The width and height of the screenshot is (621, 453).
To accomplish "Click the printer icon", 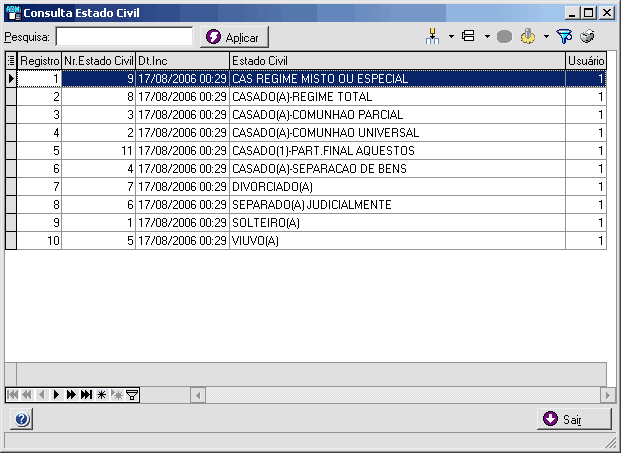I will pos(587,36).
